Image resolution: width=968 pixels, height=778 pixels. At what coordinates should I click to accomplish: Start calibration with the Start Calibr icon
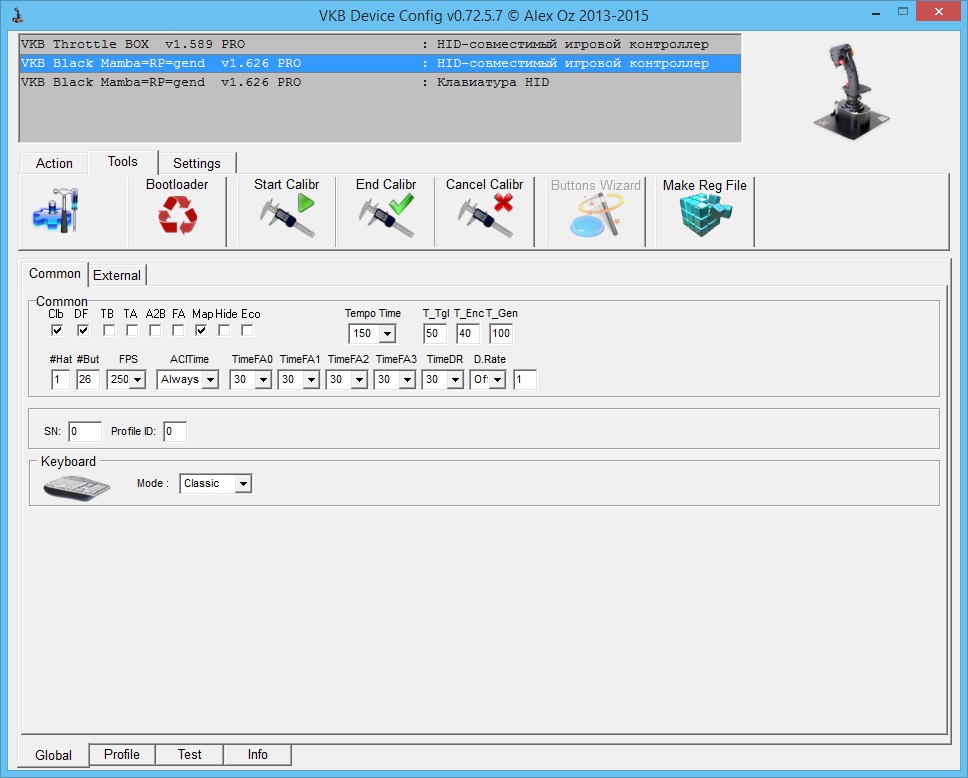click(x=286, y=215)
